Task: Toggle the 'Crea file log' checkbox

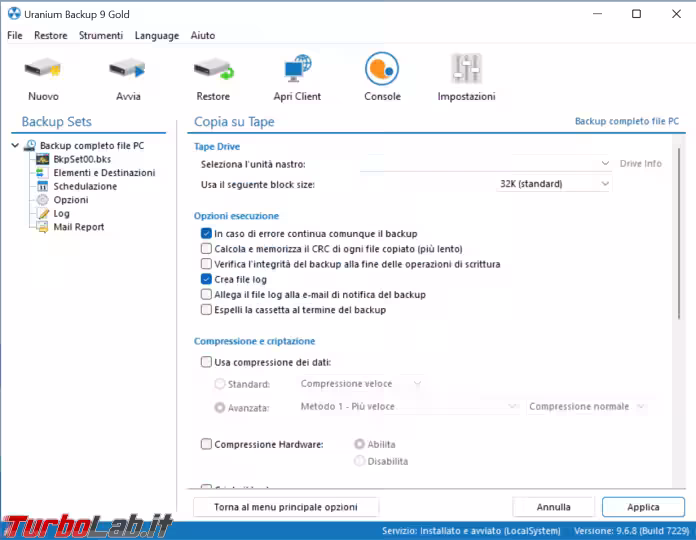Action: tap(206, 279)
